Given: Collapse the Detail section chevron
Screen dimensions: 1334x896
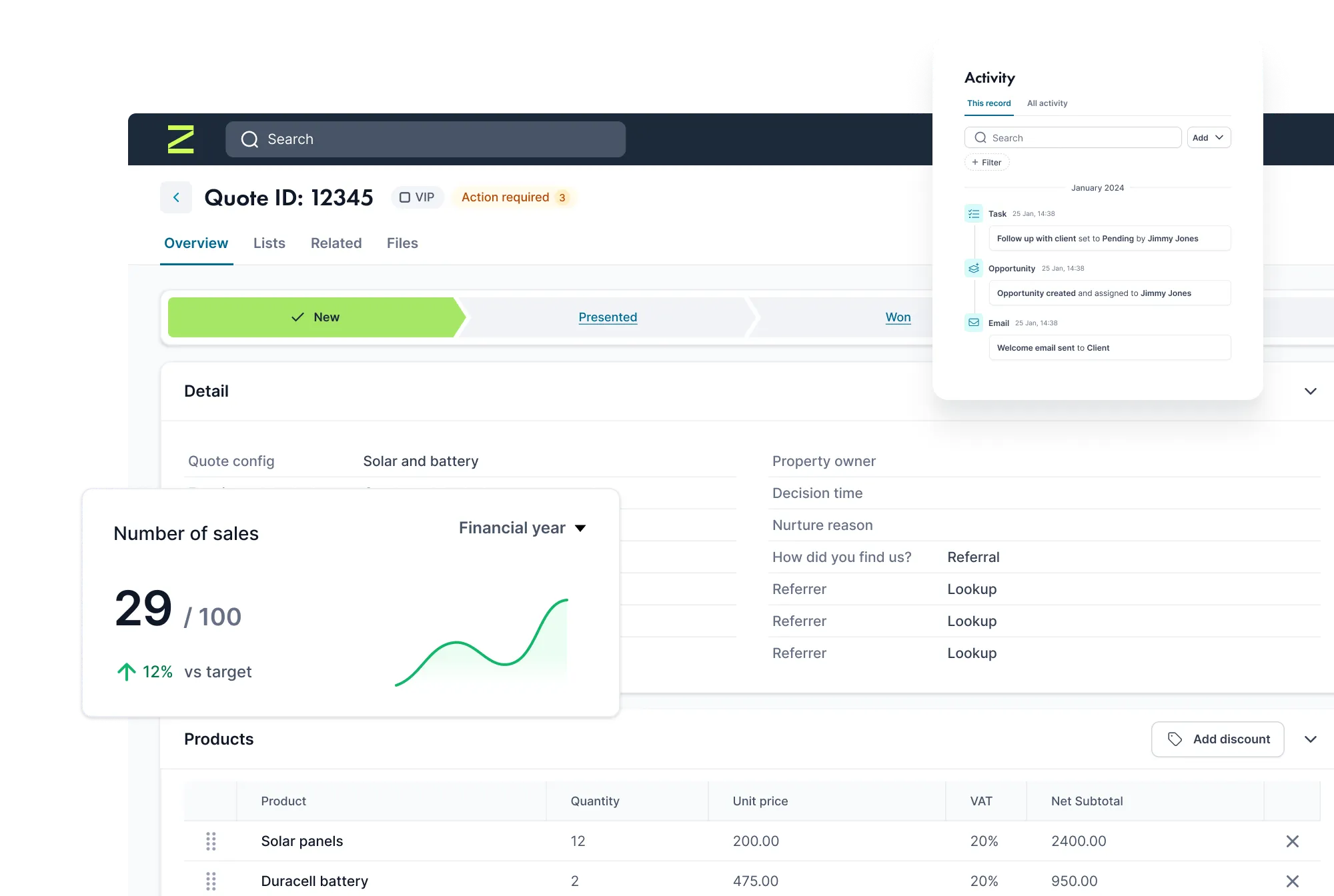Looking at the screenshot, I should (1310, 391).
